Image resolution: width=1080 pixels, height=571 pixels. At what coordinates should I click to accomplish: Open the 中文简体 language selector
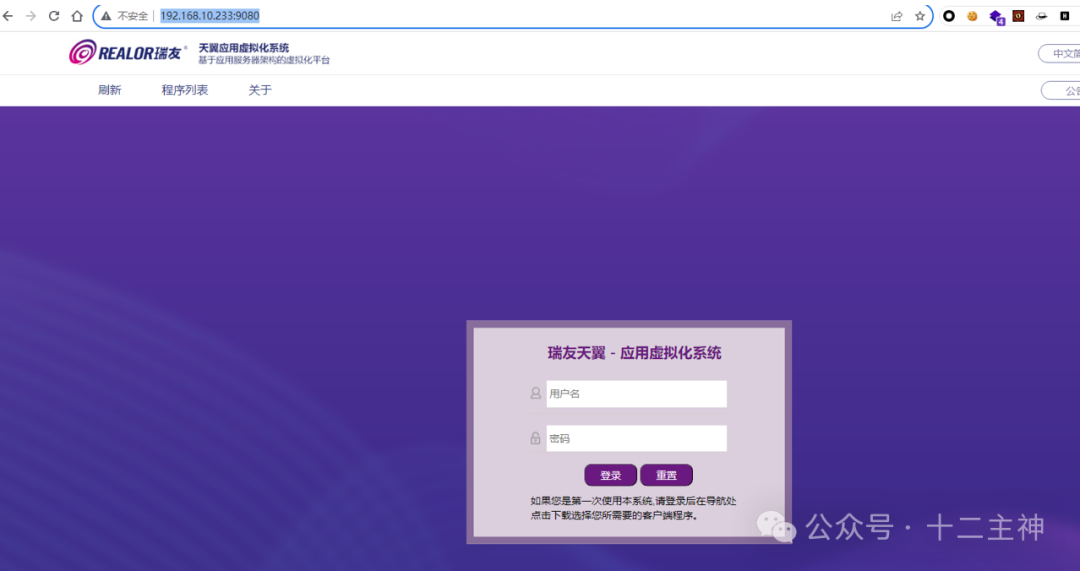click(x=1059, y=54)
